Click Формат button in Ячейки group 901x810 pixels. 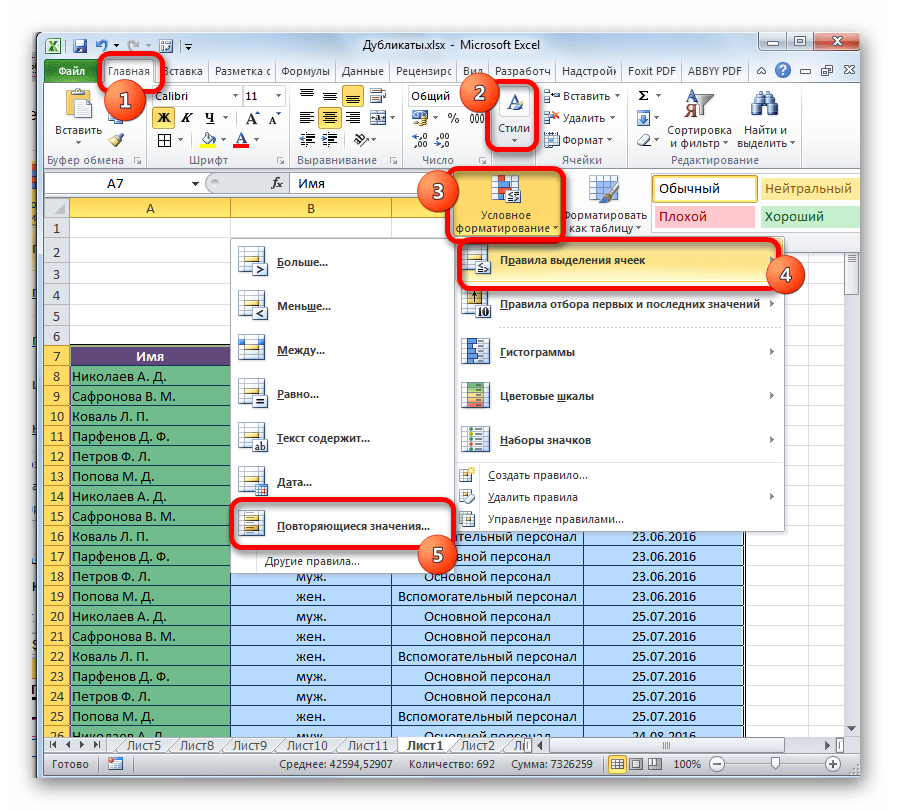click(579, 140)
